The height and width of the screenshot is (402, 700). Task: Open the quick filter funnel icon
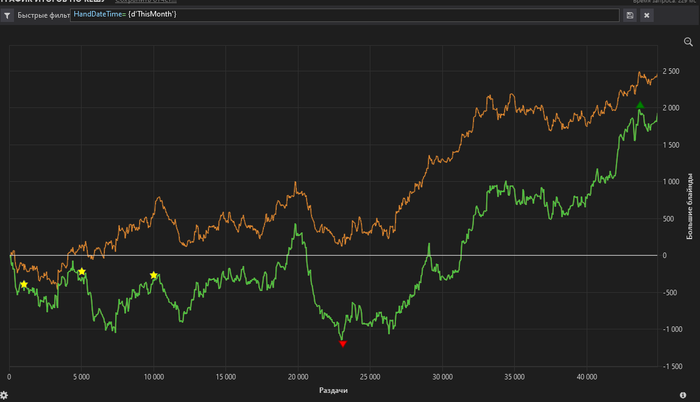[x=7, y=16]
